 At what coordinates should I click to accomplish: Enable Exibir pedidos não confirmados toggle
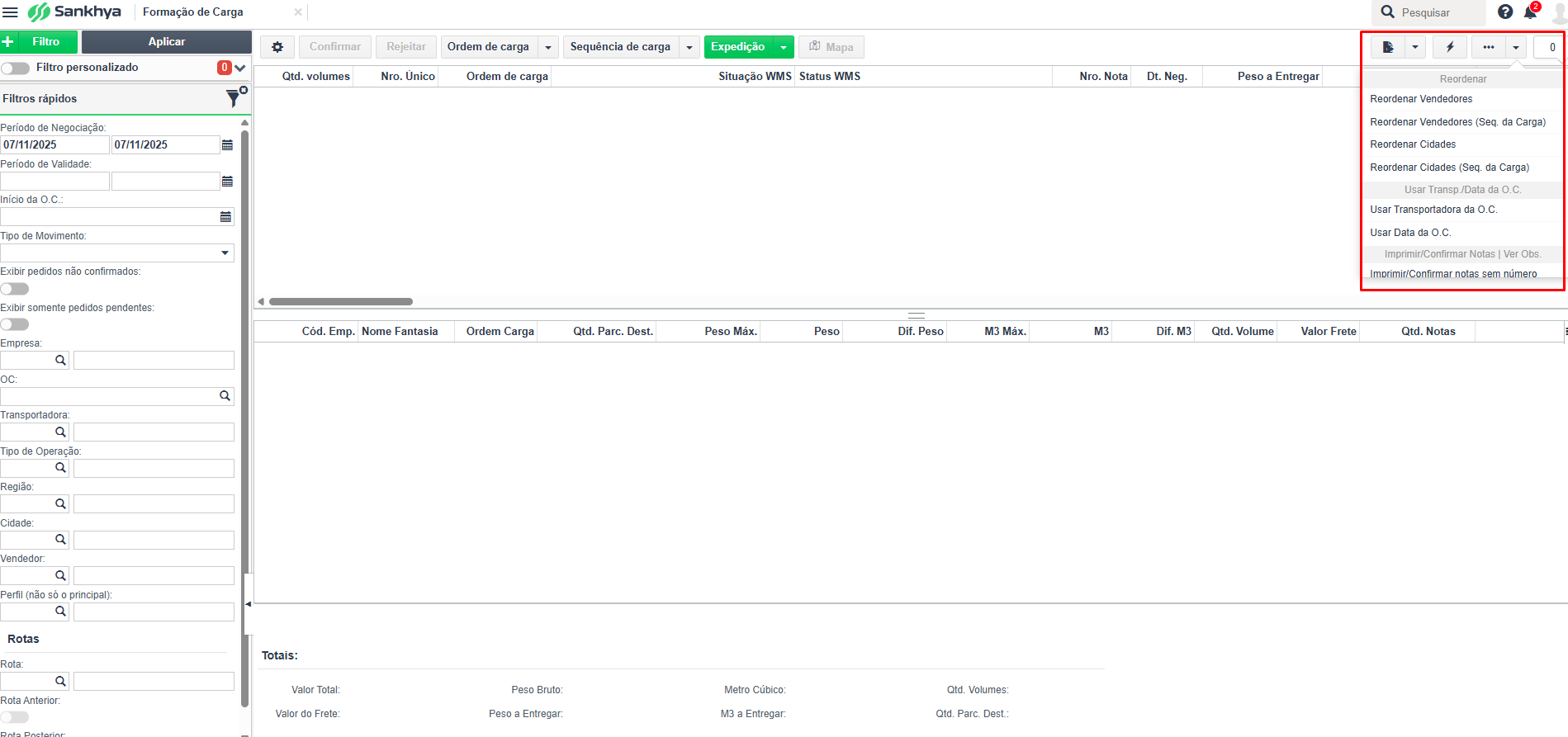pos(15,289)
